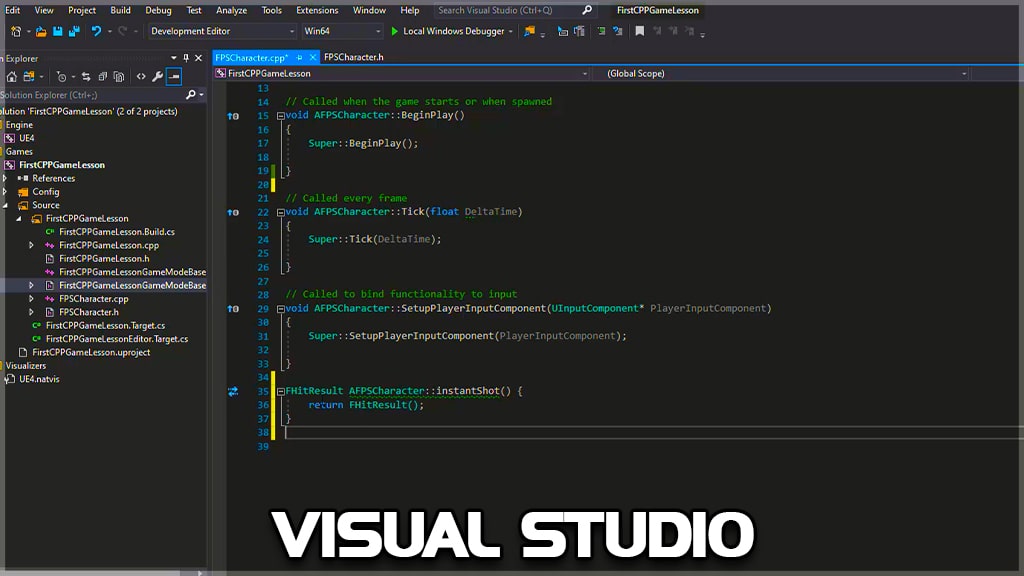
Task: Open the Development Editor configuration dropdown
Action: pyautogui.click(x=222, y=31)
